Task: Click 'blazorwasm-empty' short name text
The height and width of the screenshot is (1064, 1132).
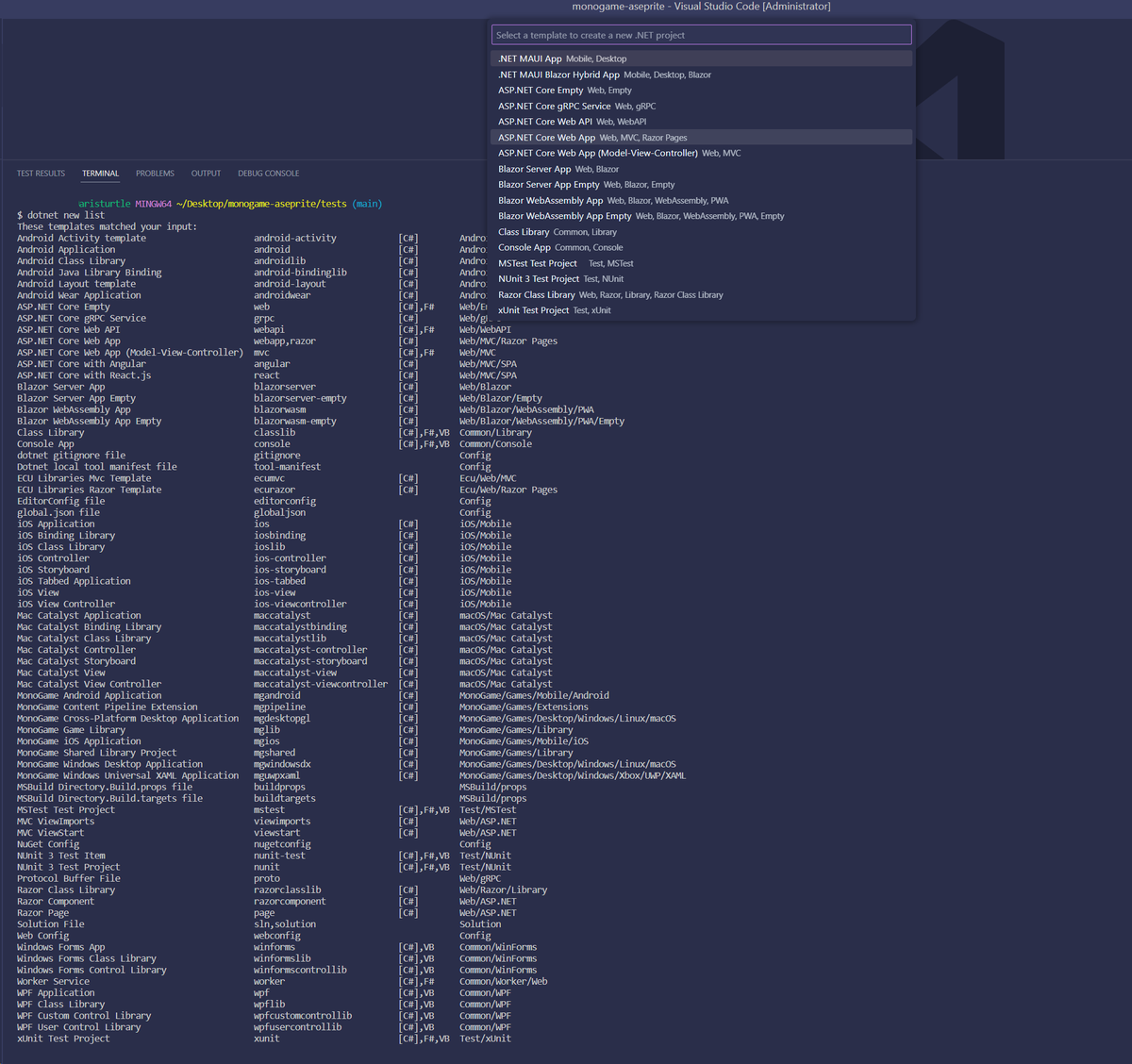Action: coord(295,421)
